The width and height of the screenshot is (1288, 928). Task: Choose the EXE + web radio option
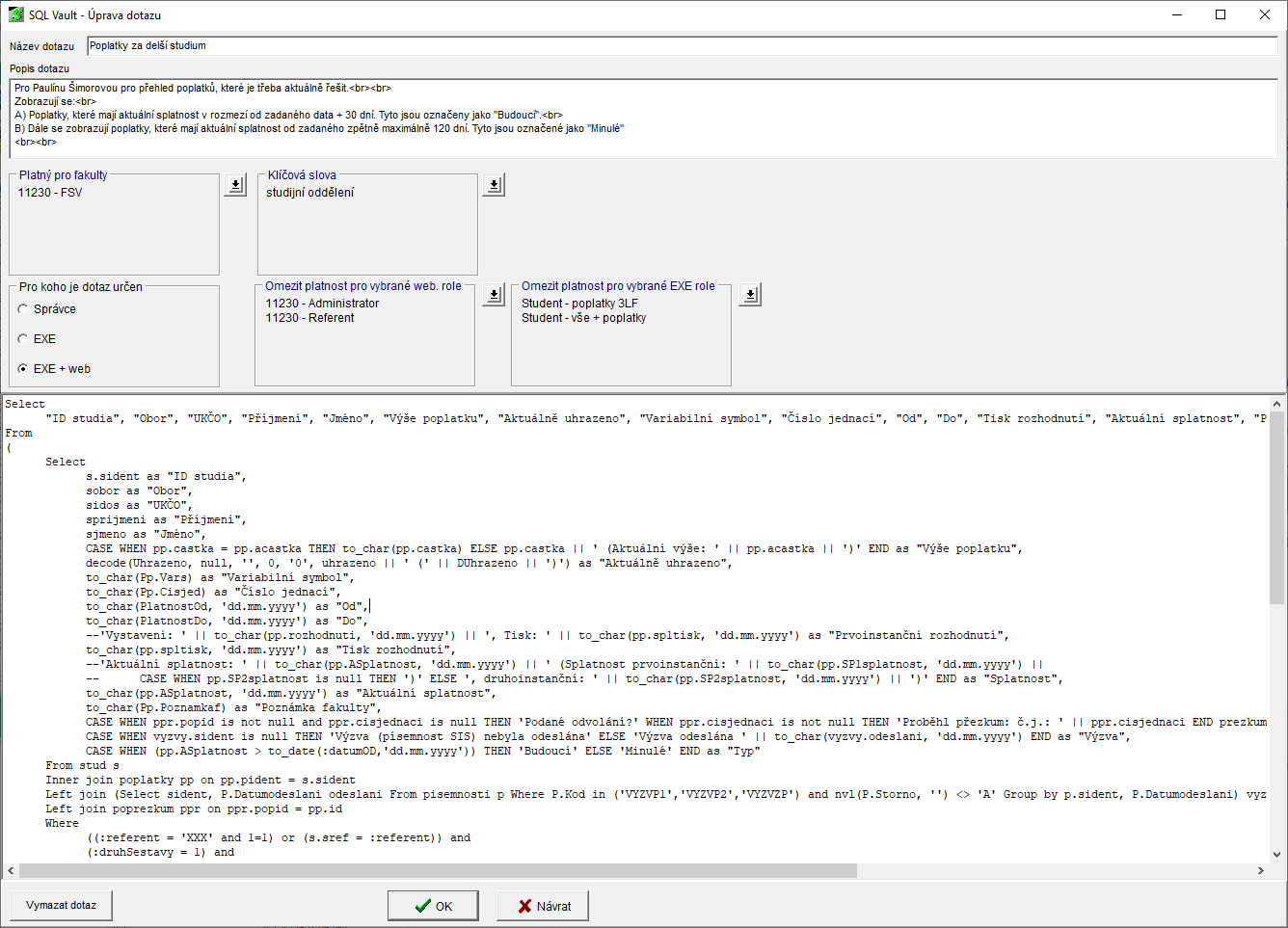(23, 369)
